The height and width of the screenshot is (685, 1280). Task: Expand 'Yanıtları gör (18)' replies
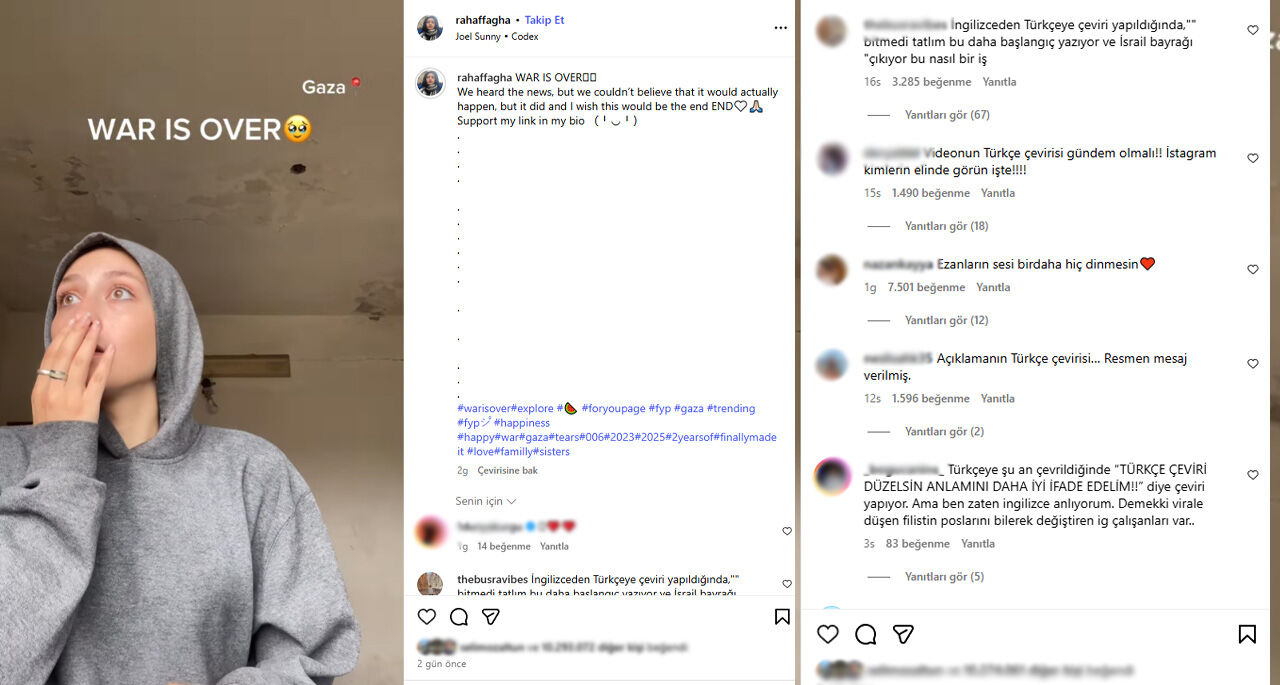(946, 226)
